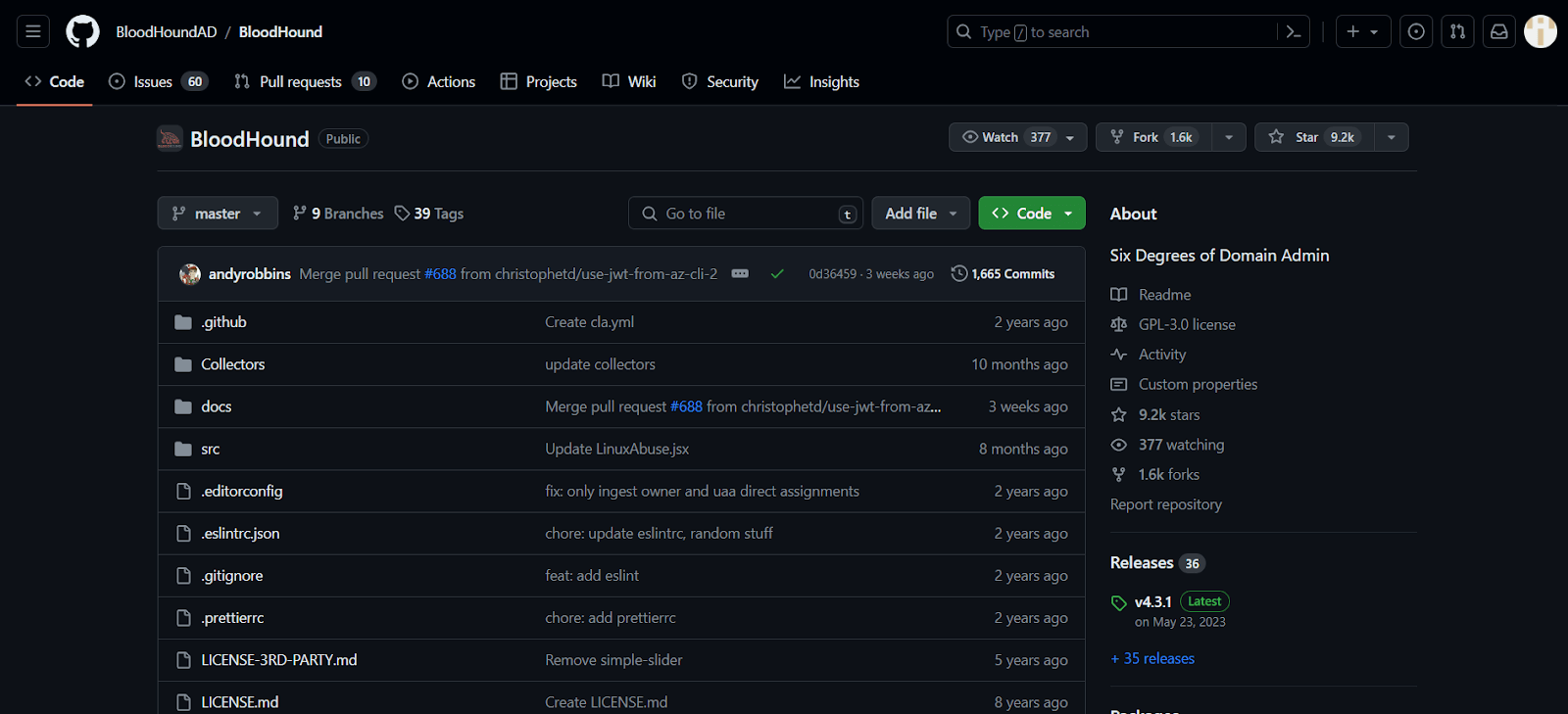The height and width of the screenshot is (714, 1568).
Task: Open pull request #688 link in commit header
Action: pos(440,274)
